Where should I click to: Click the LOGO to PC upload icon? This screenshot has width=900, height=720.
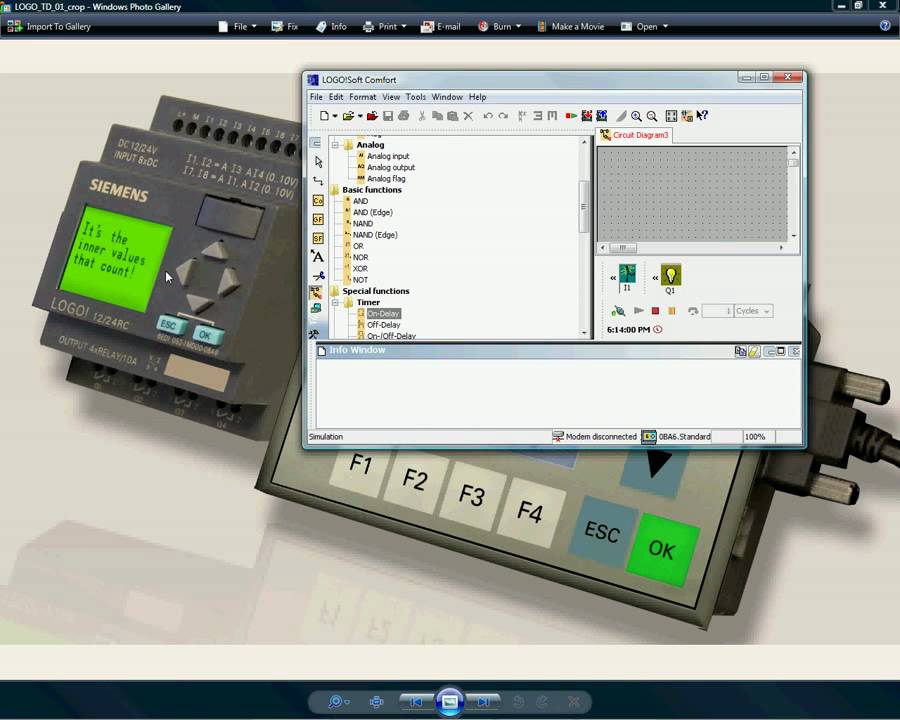coord(602,116)
